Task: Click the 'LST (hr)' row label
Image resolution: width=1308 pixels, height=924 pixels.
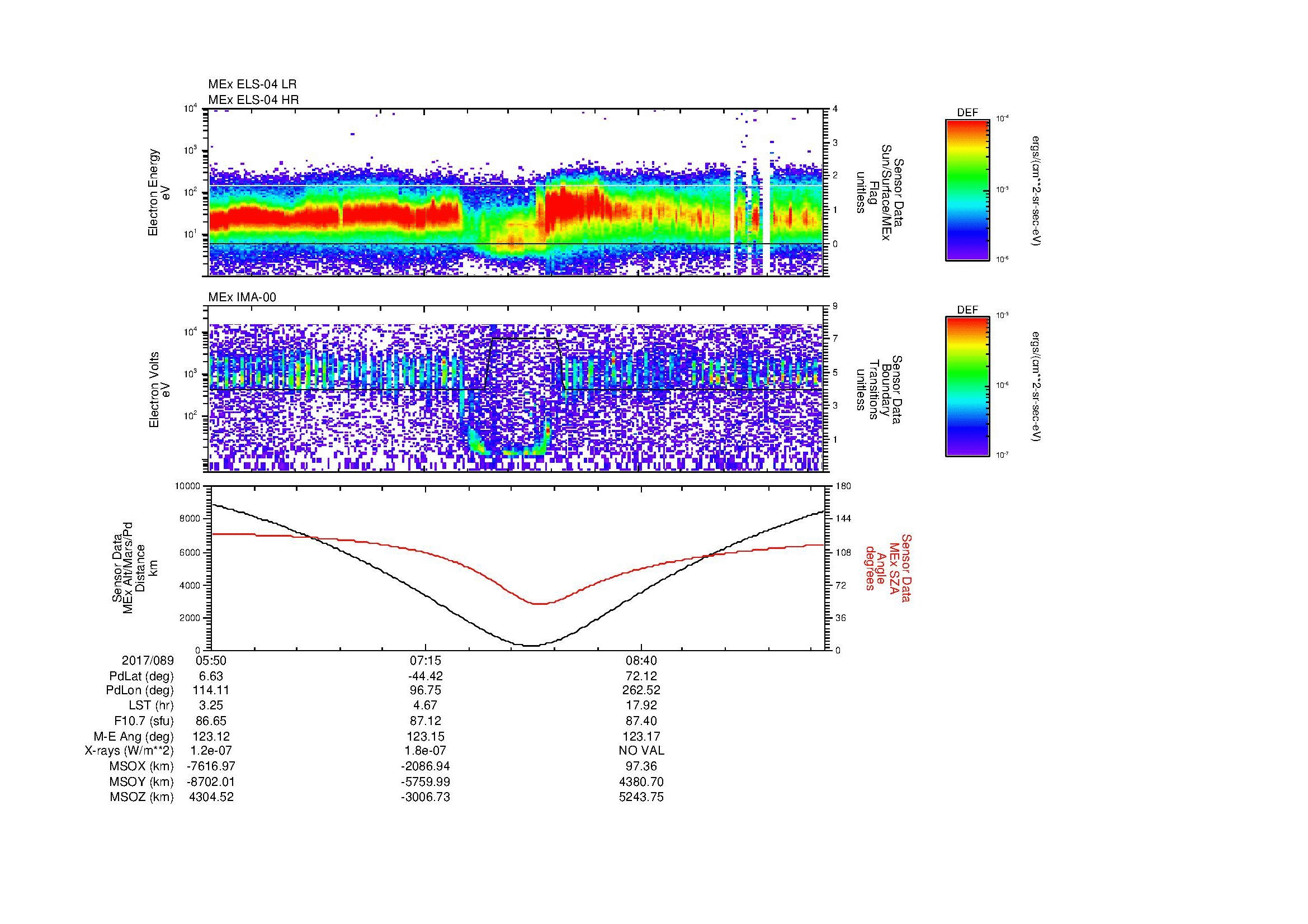Action: click(151, 706)
